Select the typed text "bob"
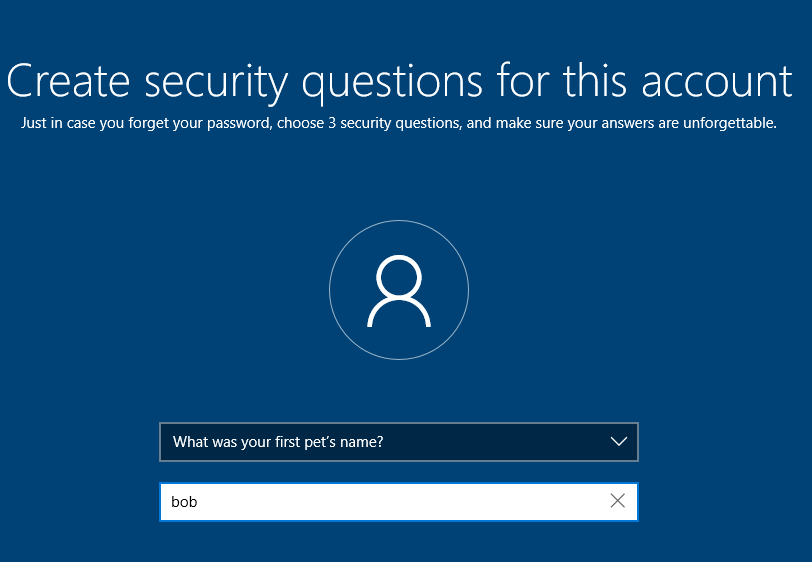Screen dimensions: 812x562 click(x=184, y=501)
